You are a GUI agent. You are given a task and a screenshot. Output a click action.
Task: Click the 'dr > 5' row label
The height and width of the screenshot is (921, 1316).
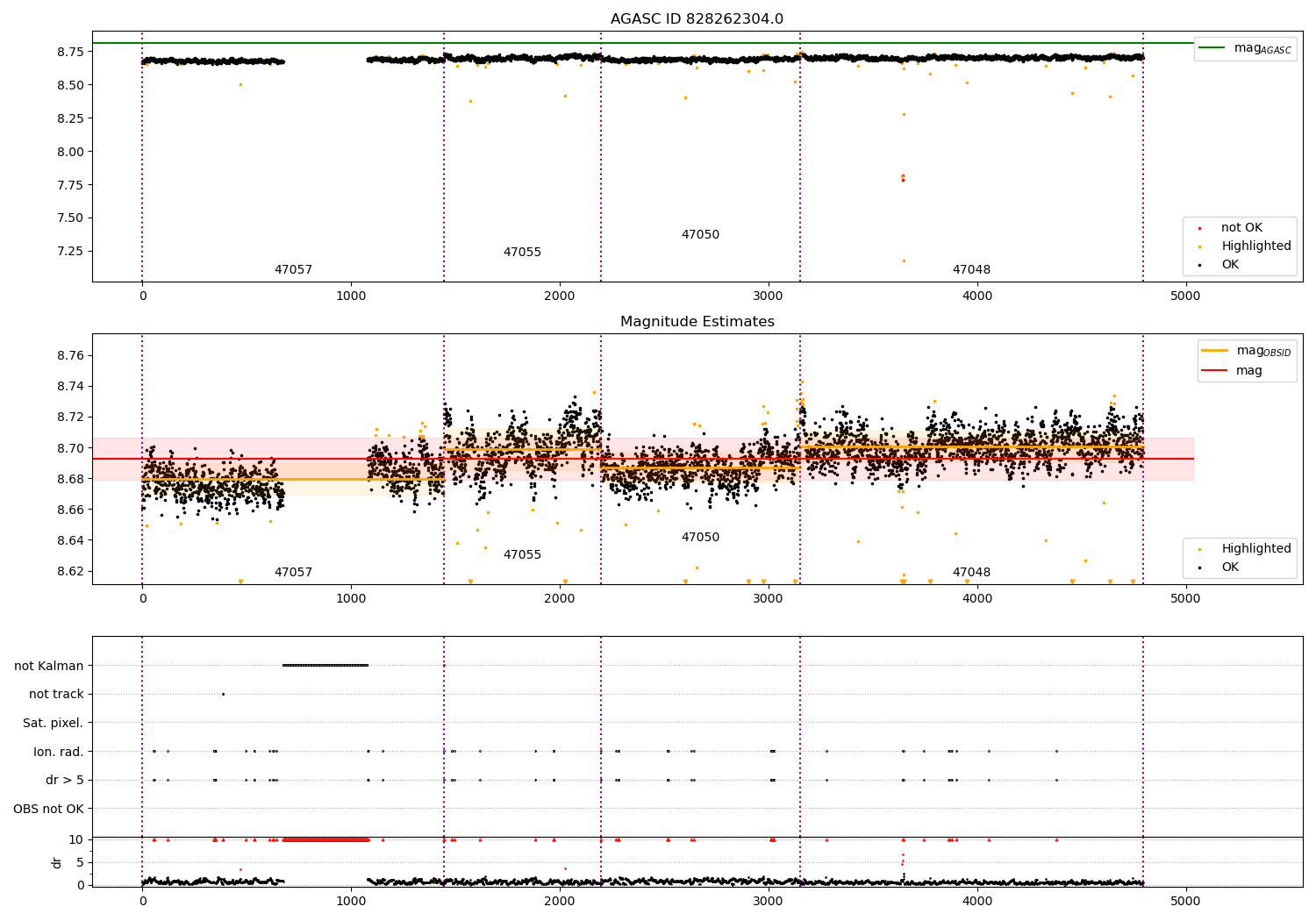point(65,780)
